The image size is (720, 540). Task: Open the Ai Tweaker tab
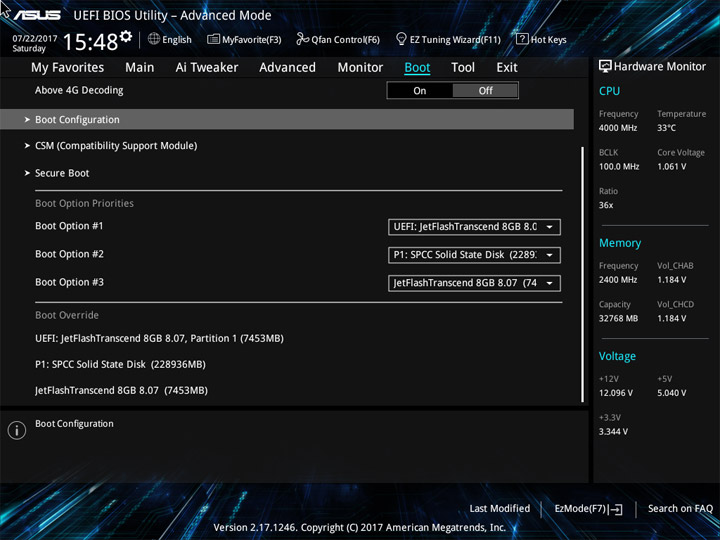point(207,68)
